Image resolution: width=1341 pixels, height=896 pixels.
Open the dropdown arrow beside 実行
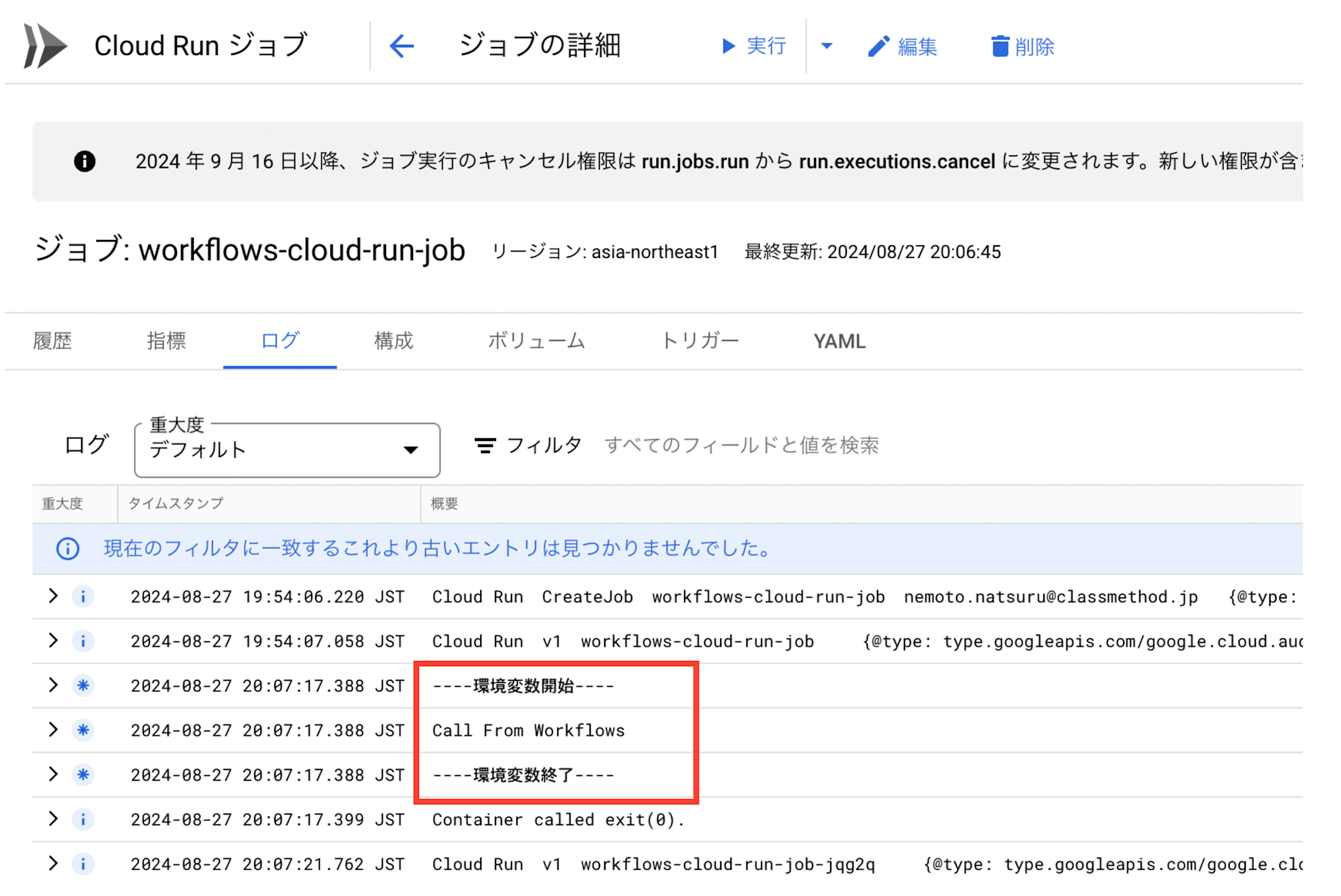tap(827, 46)
